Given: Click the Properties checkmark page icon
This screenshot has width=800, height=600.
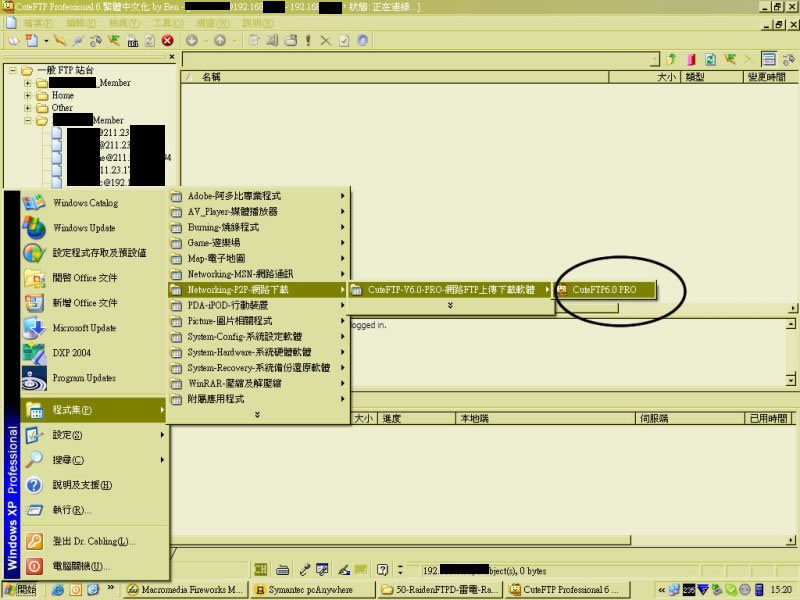Looking at the screenshot, I should 344,40.
